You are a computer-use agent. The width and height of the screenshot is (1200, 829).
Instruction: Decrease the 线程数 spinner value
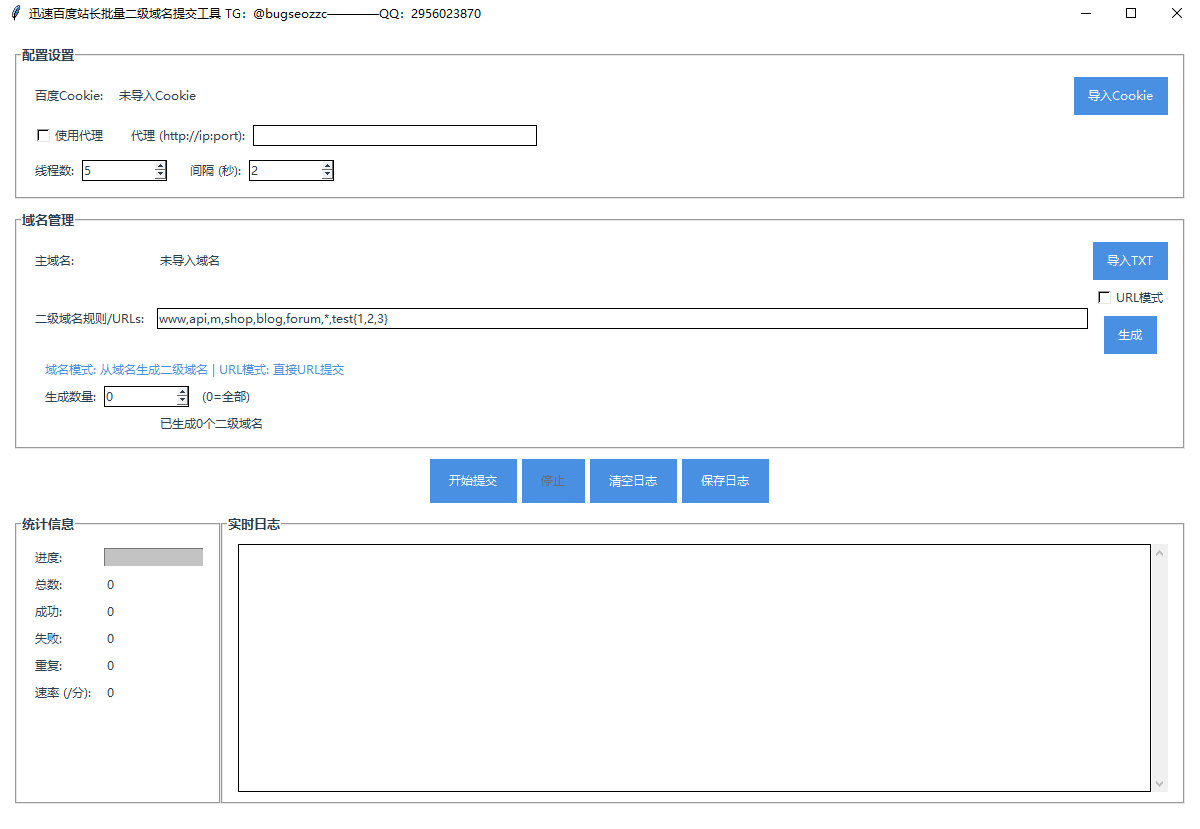[x=160, y=175]
